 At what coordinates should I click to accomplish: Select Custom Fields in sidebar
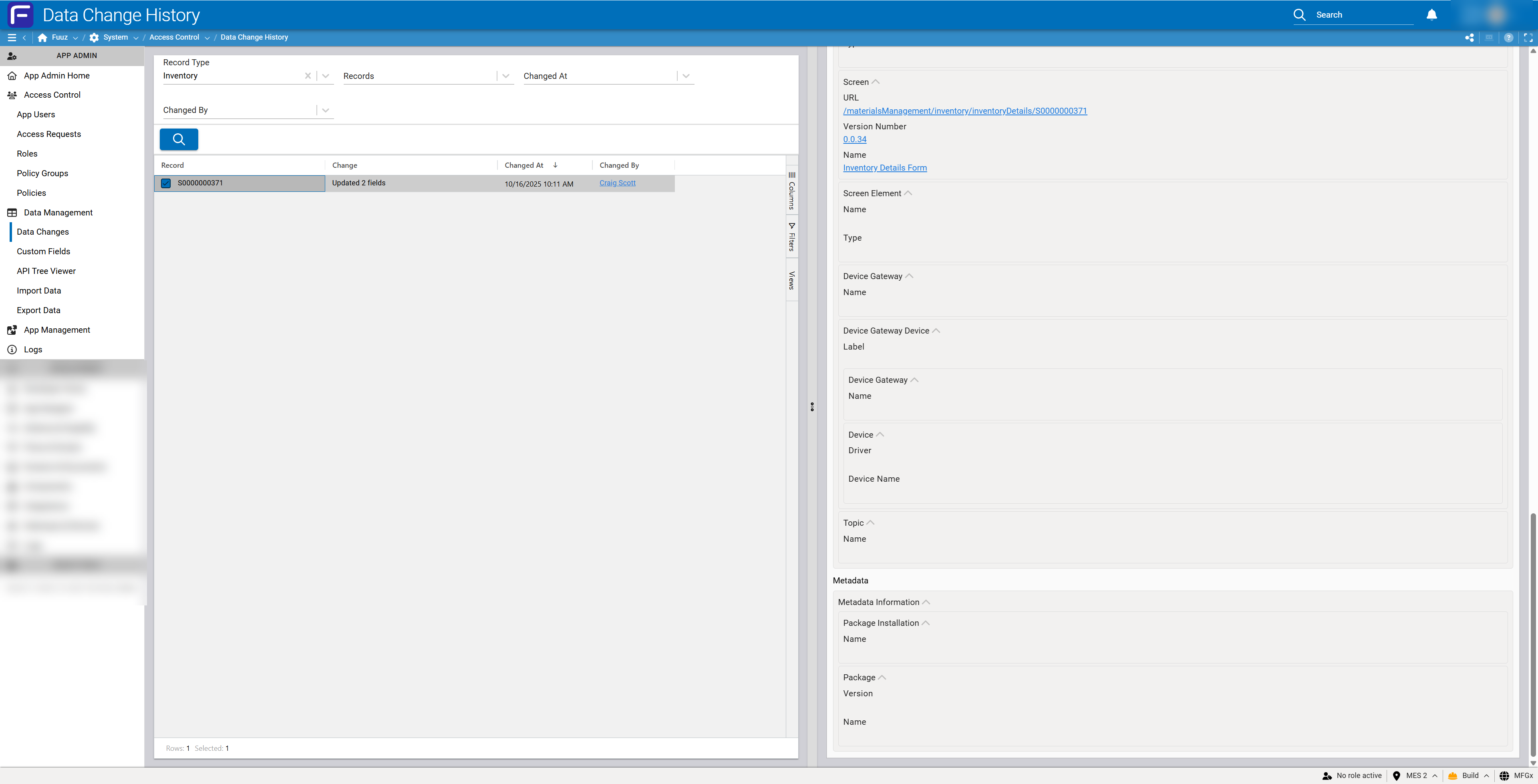44,251
